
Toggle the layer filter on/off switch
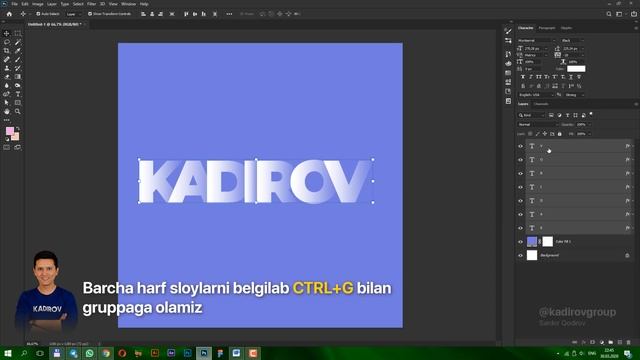pyautogui.click(x=591, y=115)
